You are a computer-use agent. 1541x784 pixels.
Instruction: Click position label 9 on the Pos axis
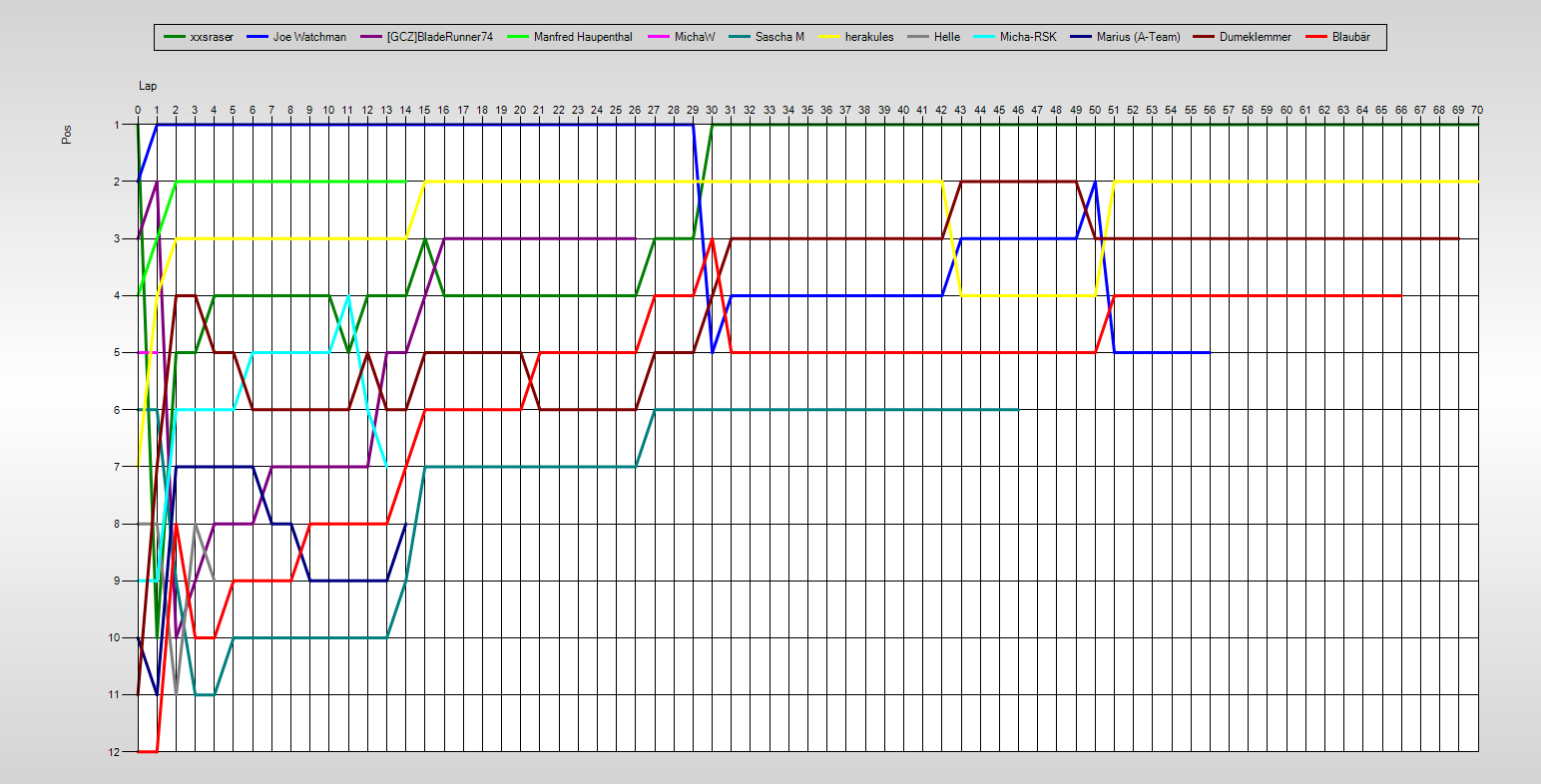118,581
